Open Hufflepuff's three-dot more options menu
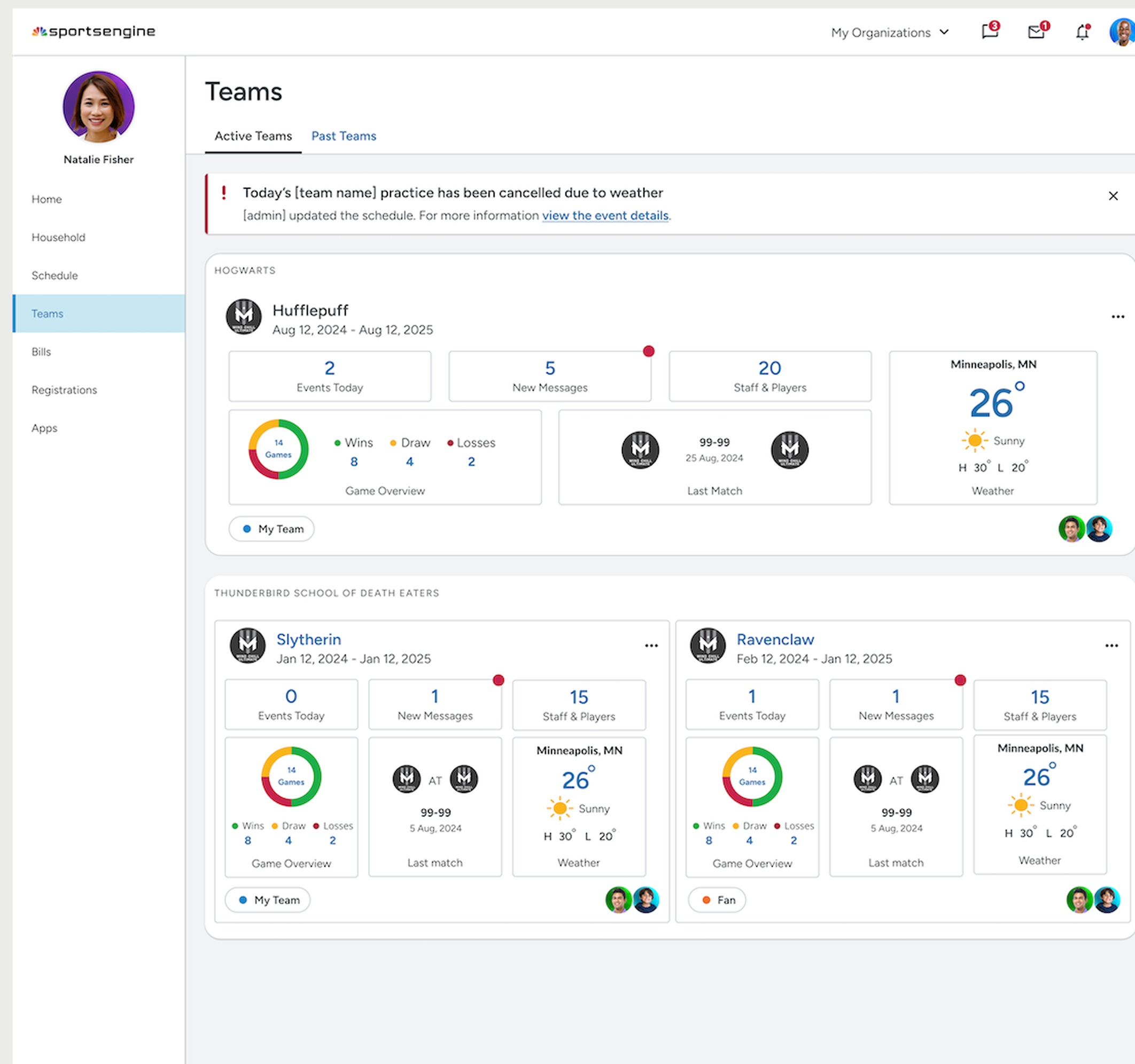 point(1117,317)
